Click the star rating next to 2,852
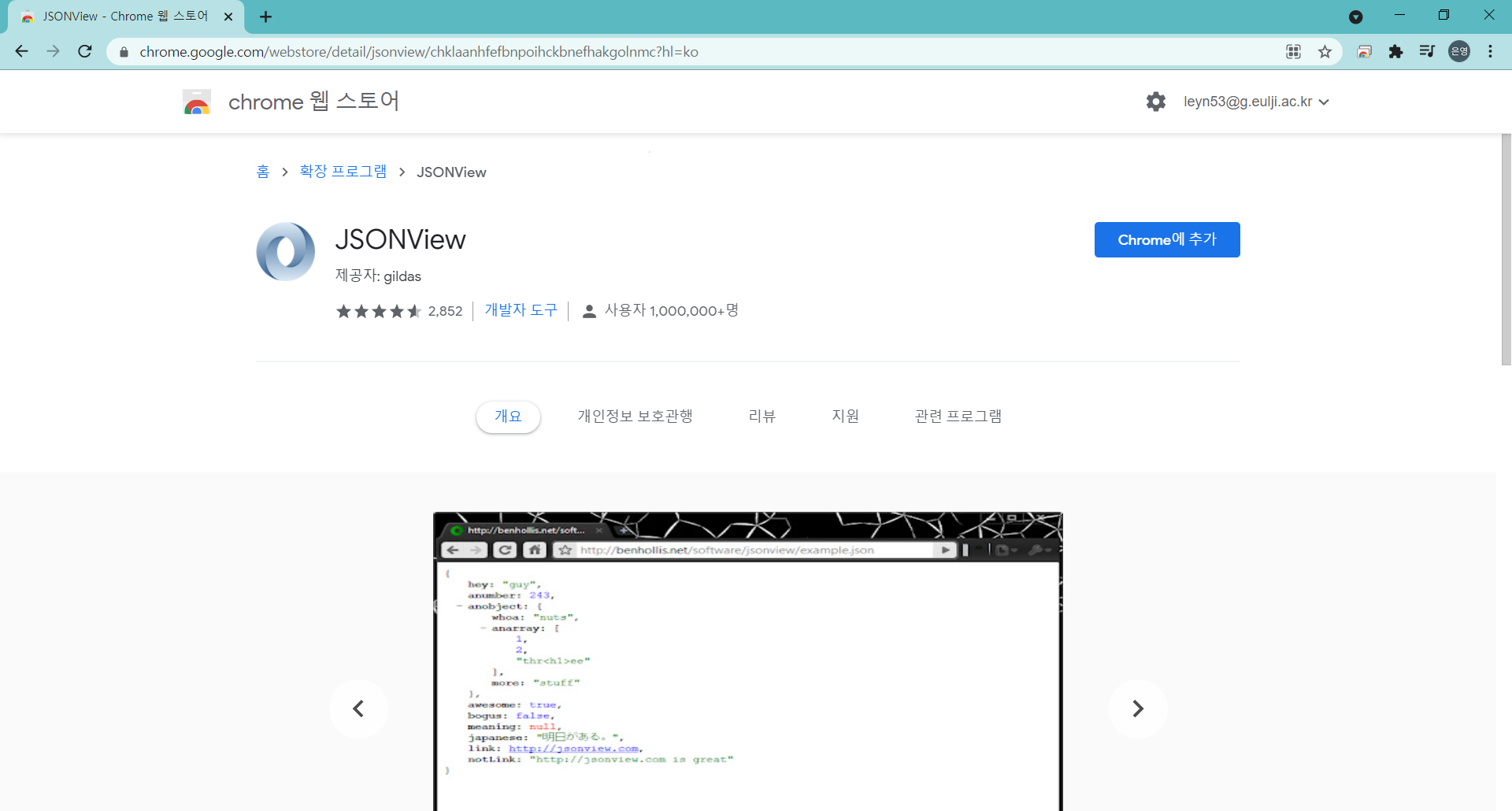The image size is (1512, 811). (378, 311)
